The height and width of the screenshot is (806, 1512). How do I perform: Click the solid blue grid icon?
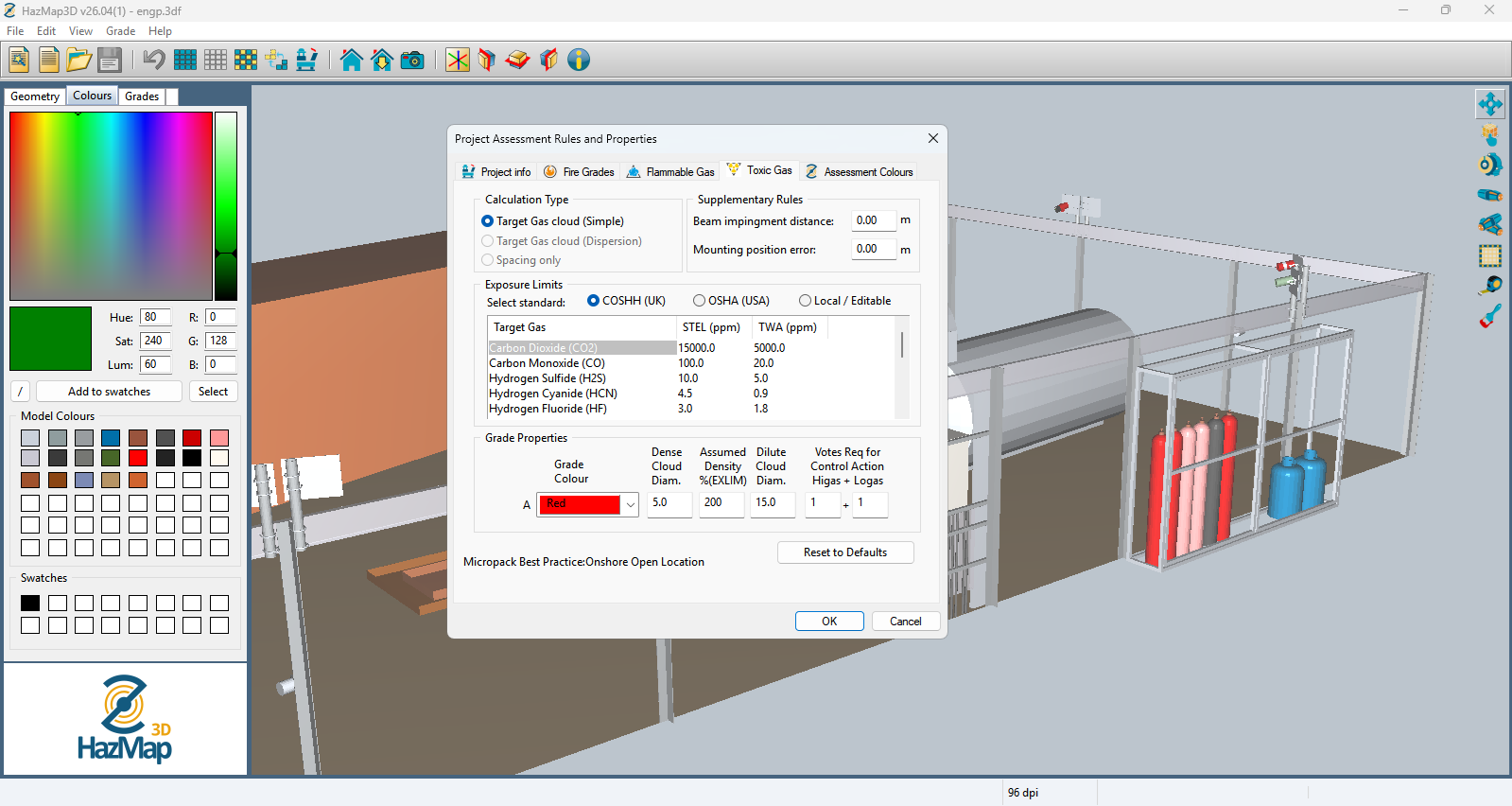click(x=185, y=60)
